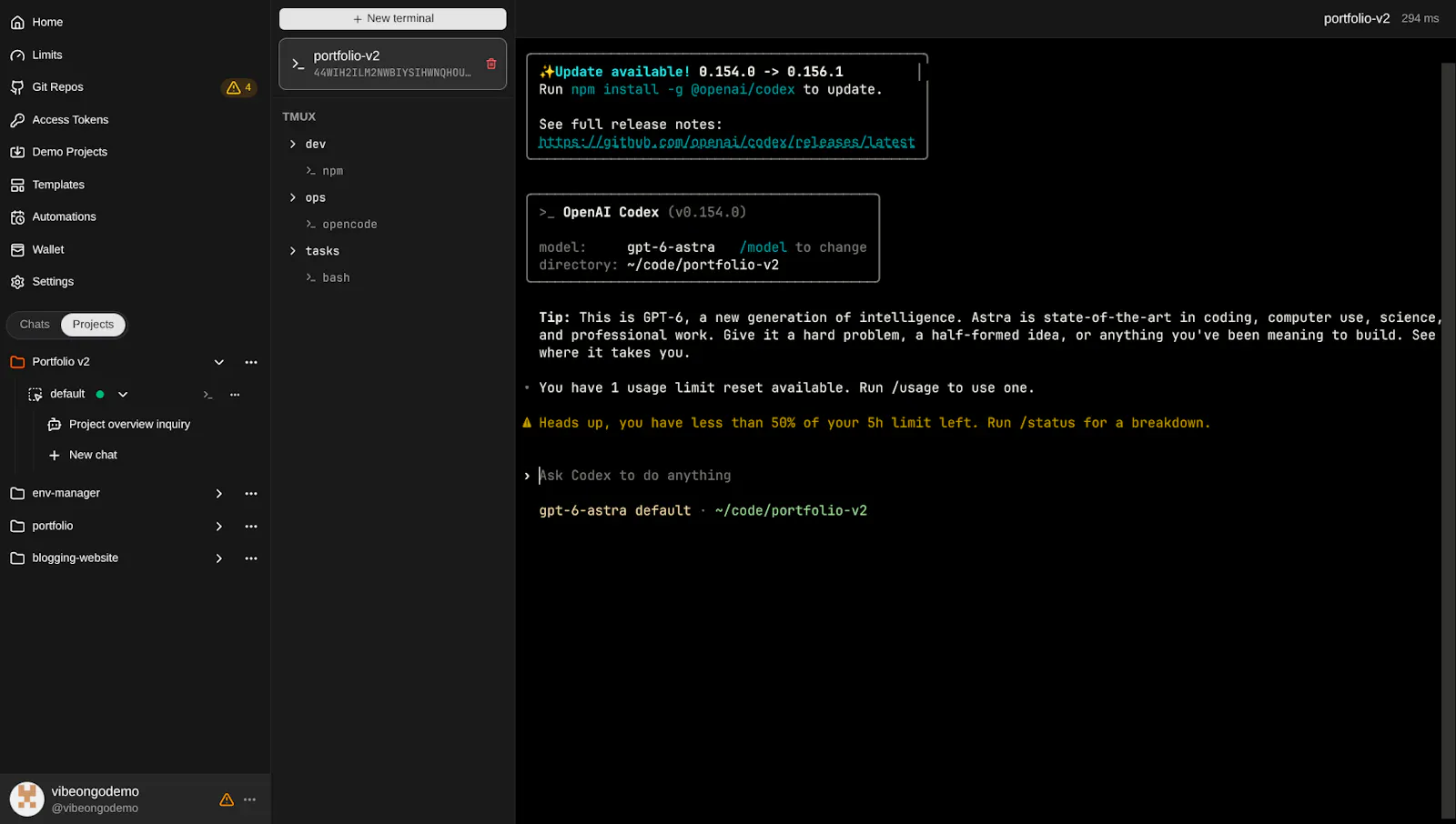Image resolution: width=1456 pixels, height=824 pixels.
Task: Open the default environment dropdown chevron
Action: [123, 395]
